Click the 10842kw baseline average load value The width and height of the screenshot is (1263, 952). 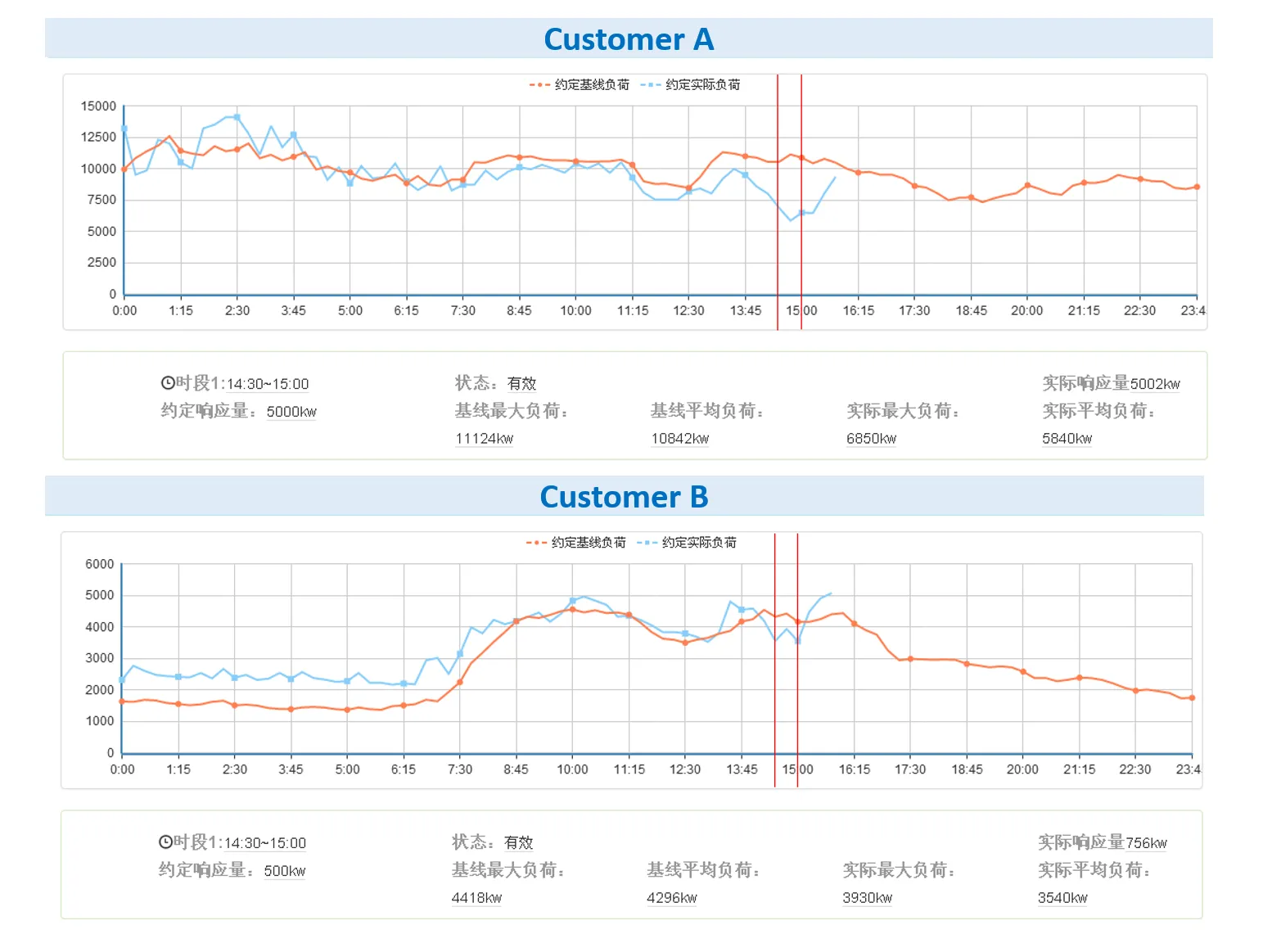[680, 439]
